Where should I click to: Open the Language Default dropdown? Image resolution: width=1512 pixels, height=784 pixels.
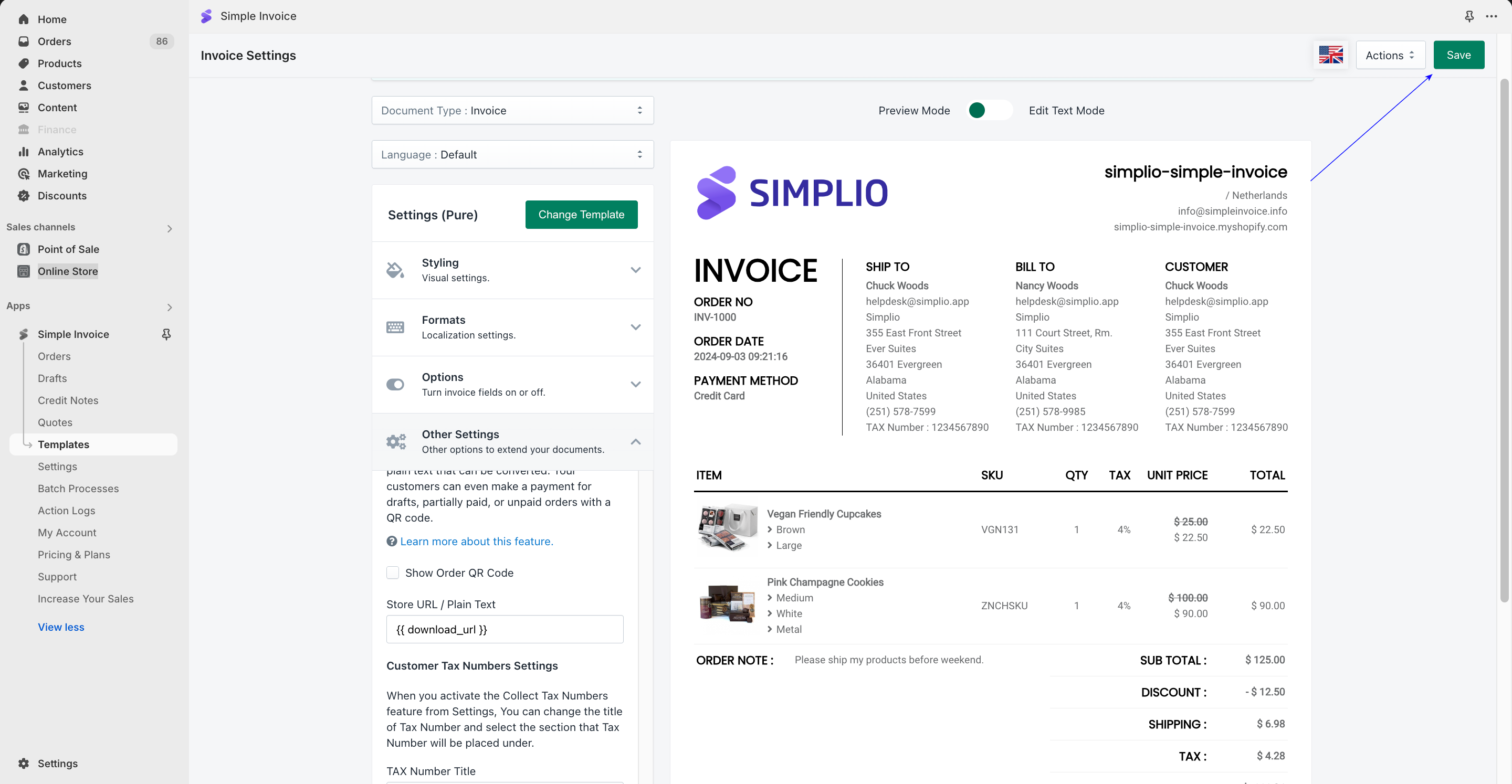[x=512, y=154]
